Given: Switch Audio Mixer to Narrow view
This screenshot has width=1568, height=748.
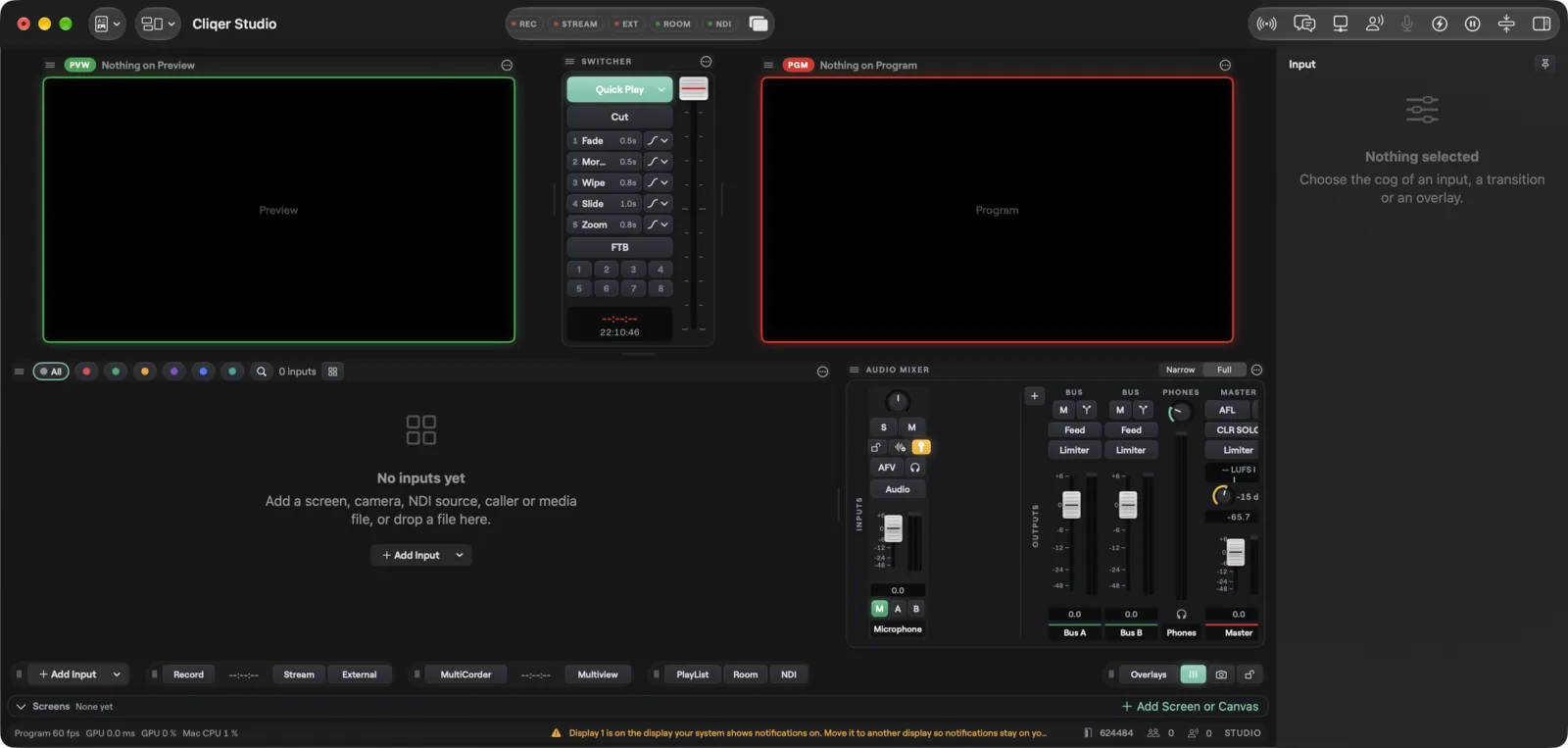Looking at the screenshot, I should pos(1180,370).
